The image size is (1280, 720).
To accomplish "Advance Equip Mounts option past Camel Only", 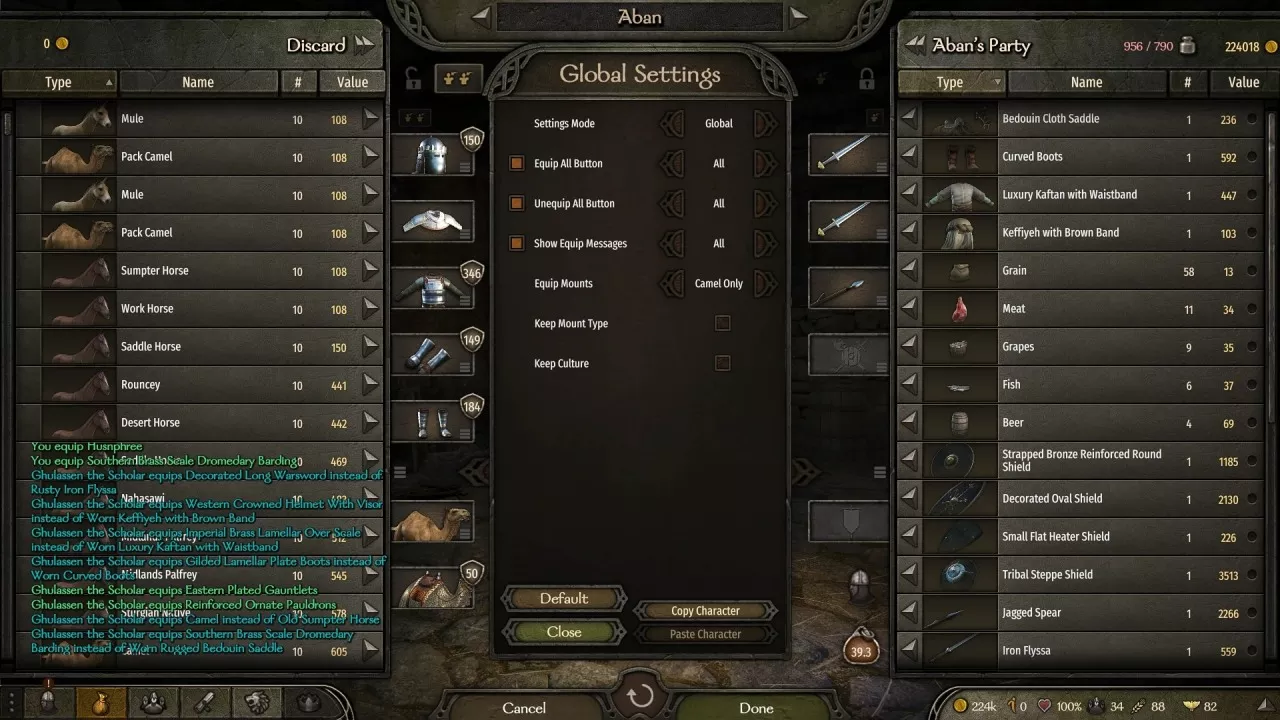I will pos(765,283).
